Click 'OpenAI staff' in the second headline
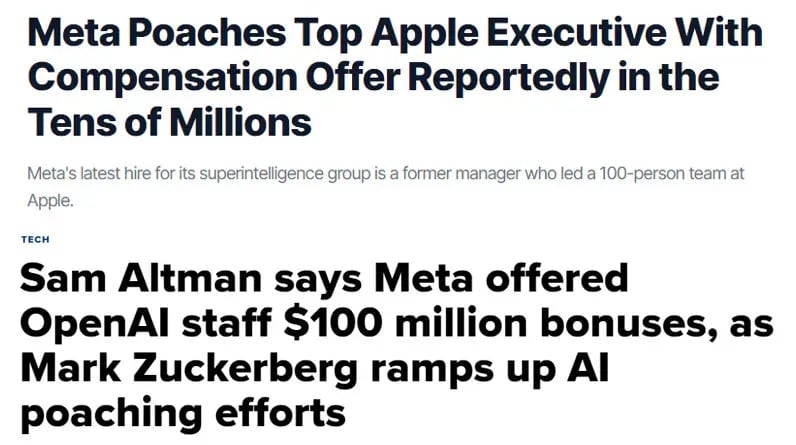This screenshot has height=445, width=796. tap(145, 324)
